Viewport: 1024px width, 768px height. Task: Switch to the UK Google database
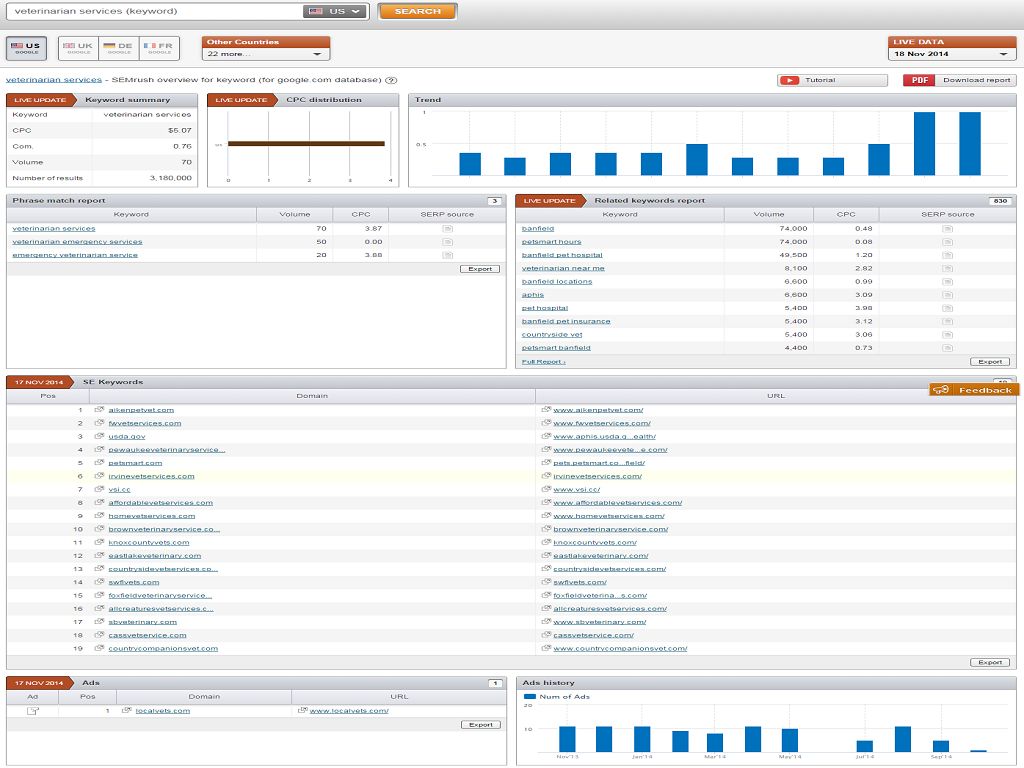coord(79,48)
